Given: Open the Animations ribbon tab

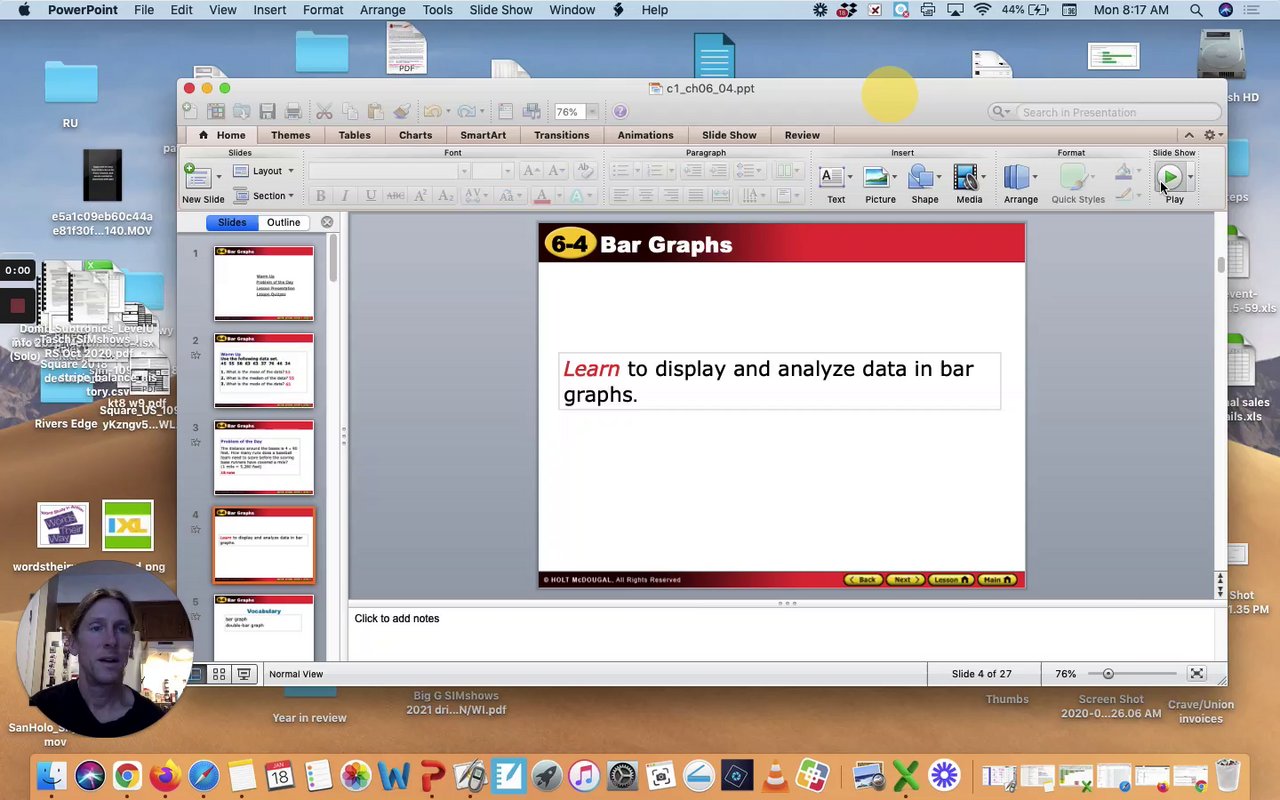Looking at the screenshot, I should 645,135.
